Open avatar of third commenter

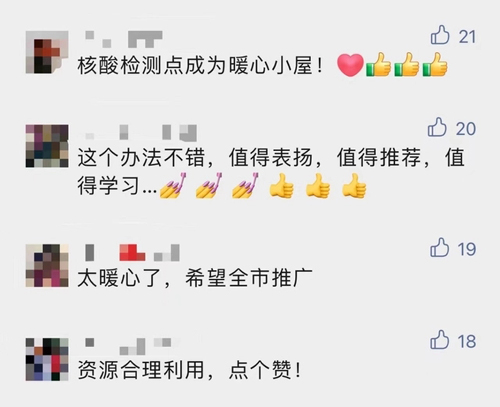47,266
